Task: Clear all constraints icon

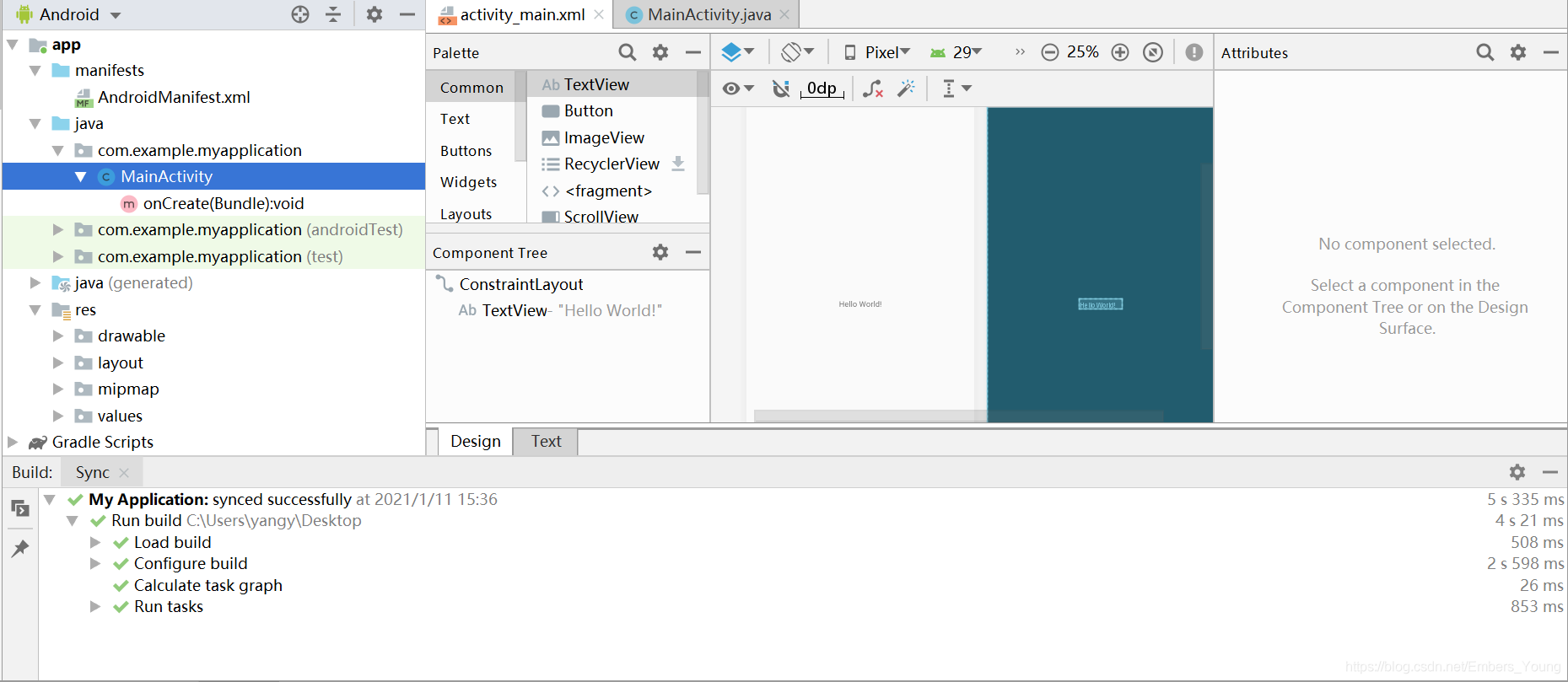Action: pyautogui.click(x=873, y=89)
